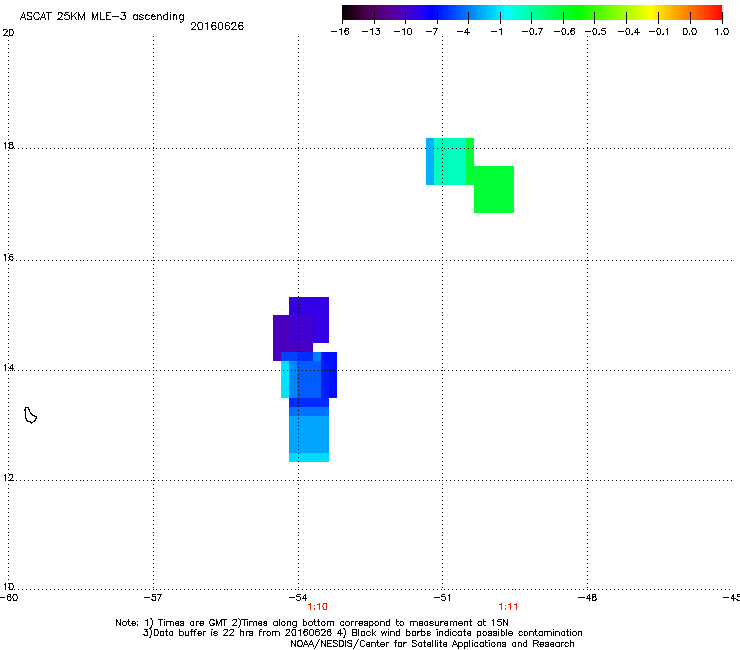Click the latitude axis label 12
This screenshot has height=650, width=740.
coord(8,478)
